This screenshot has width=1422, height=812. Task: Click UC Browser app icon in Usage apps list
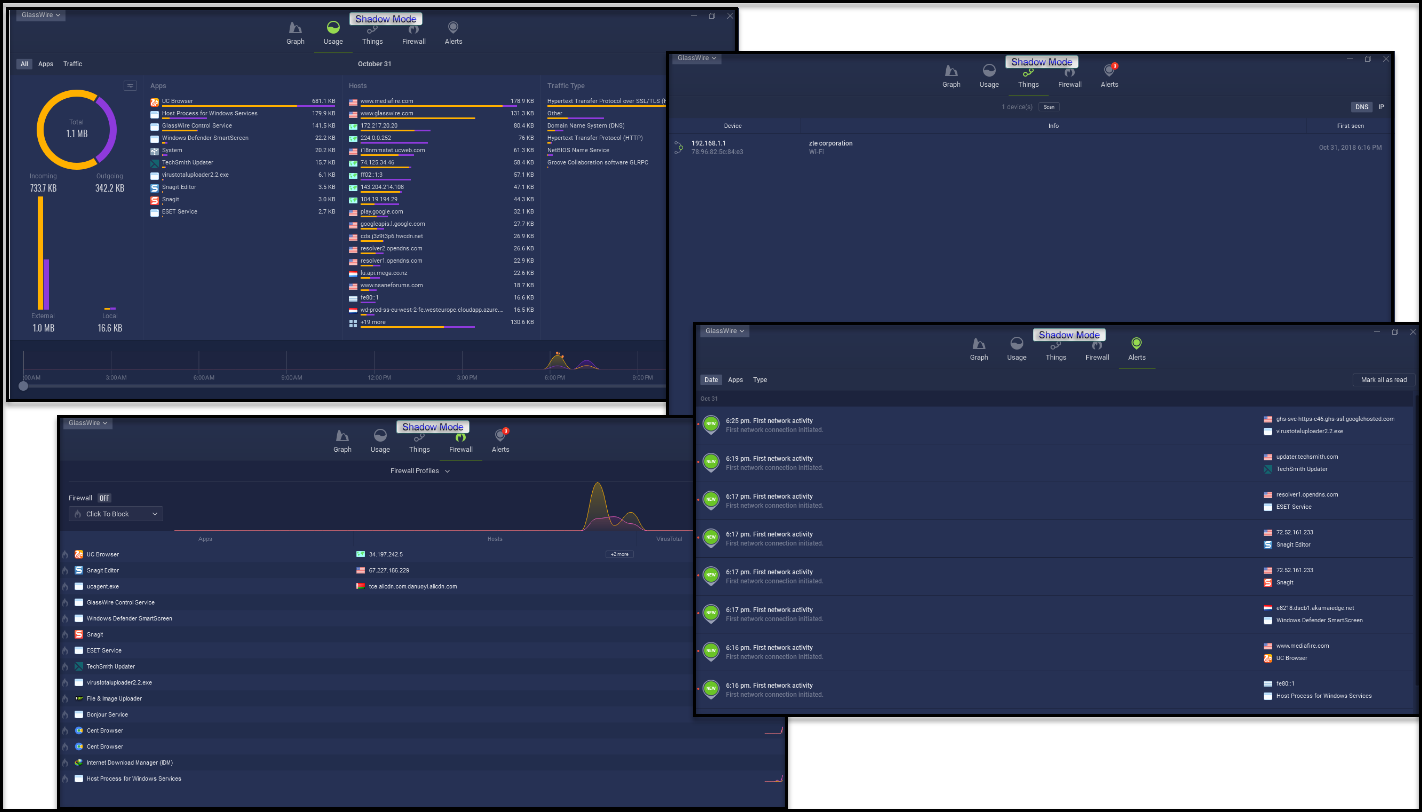click(x=154, y=101)
